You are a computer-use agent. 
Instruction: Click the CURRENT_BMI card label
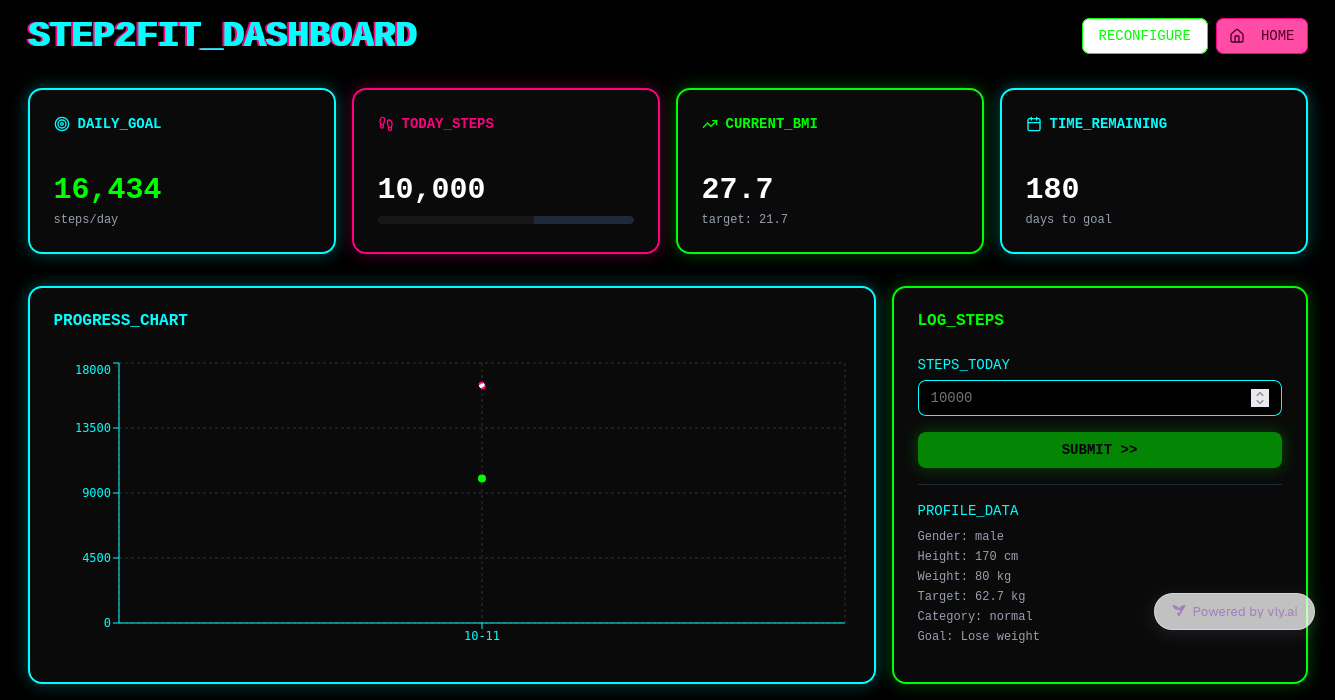click(772, 124)
